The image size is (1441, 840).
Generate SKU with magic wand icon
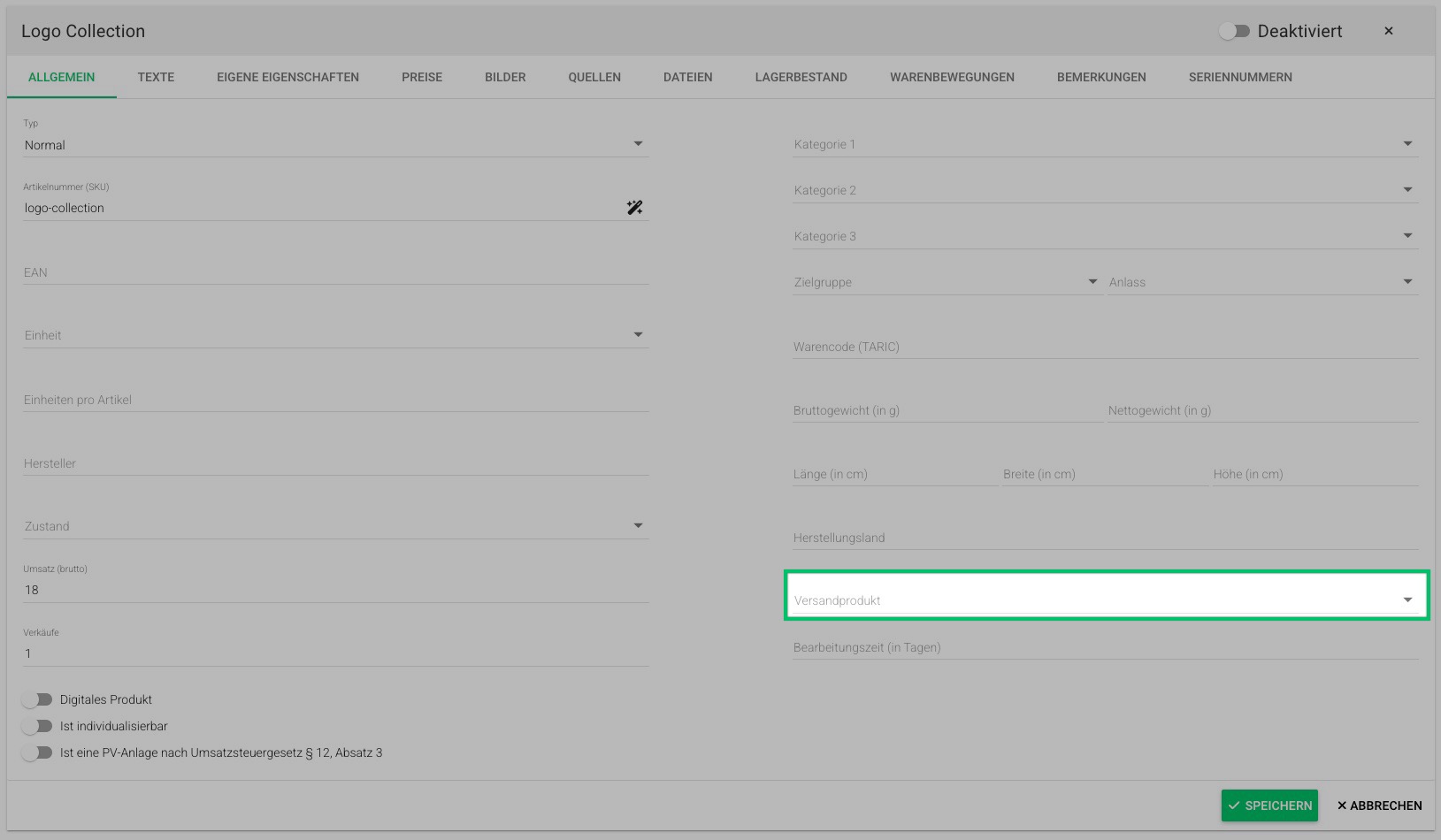[x=634, y=208]
